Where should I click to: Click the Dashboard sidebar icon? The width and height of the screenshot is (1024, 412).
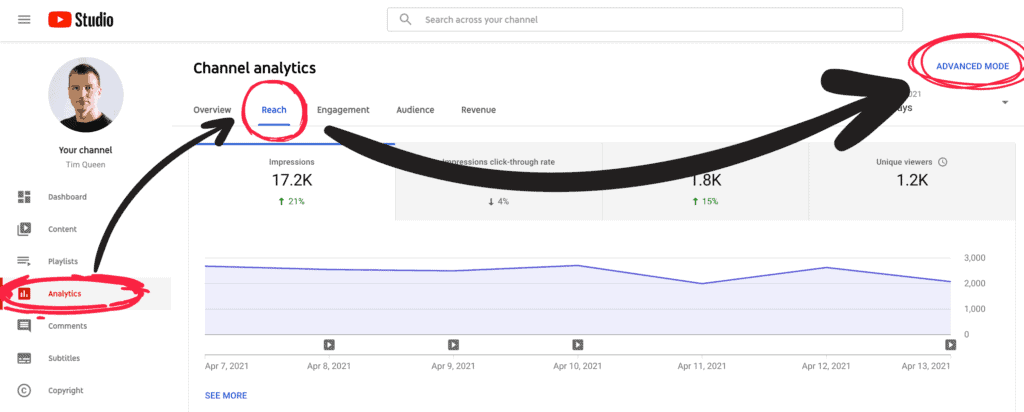pos(24,197)
